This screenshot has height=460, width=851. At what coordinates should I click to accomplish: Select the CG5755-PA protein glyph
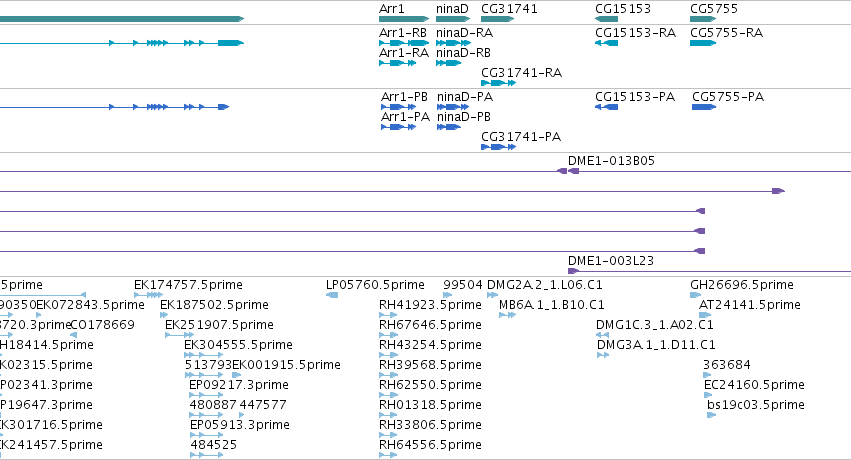tap(704, 107)
